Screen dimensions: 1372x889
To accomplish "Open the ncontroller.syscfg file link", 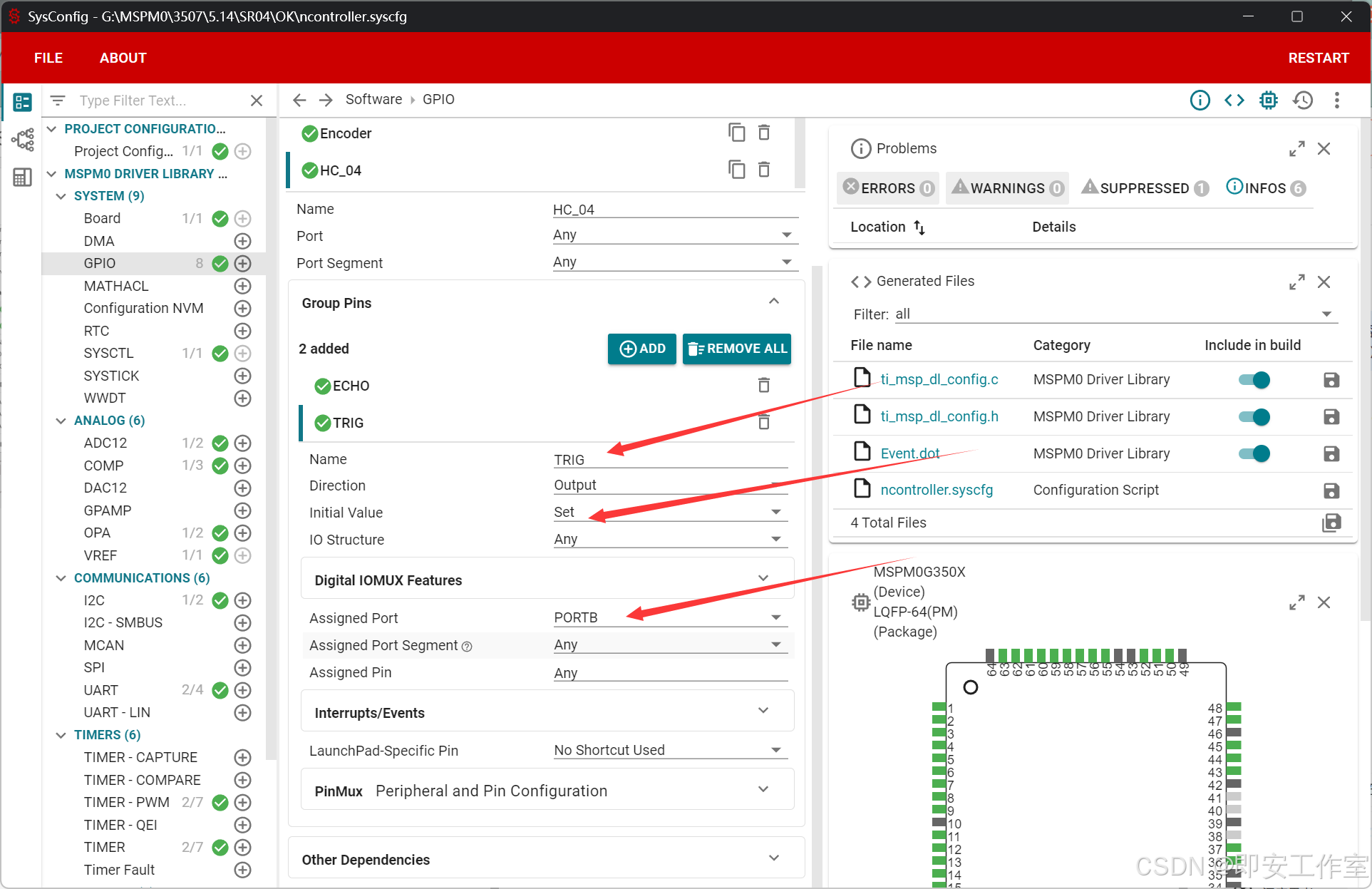I will (x=936, y=490).
